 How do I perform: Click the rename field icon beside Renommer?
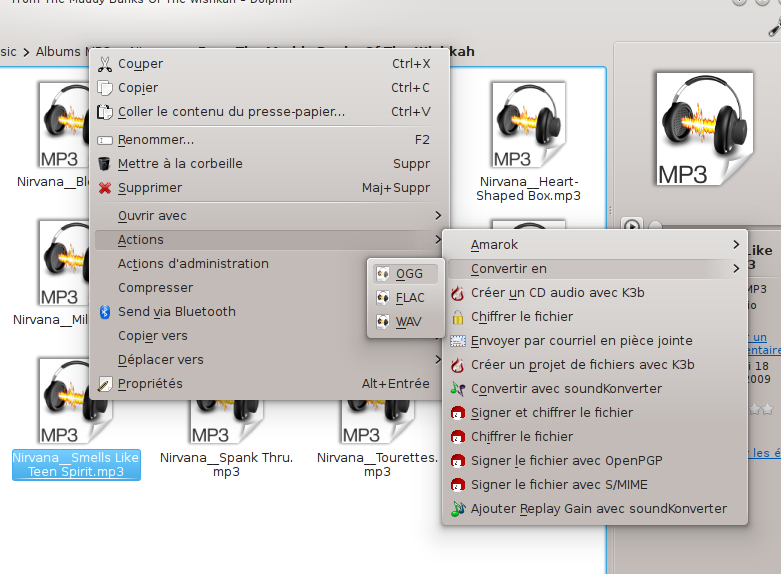click(105, 140)
